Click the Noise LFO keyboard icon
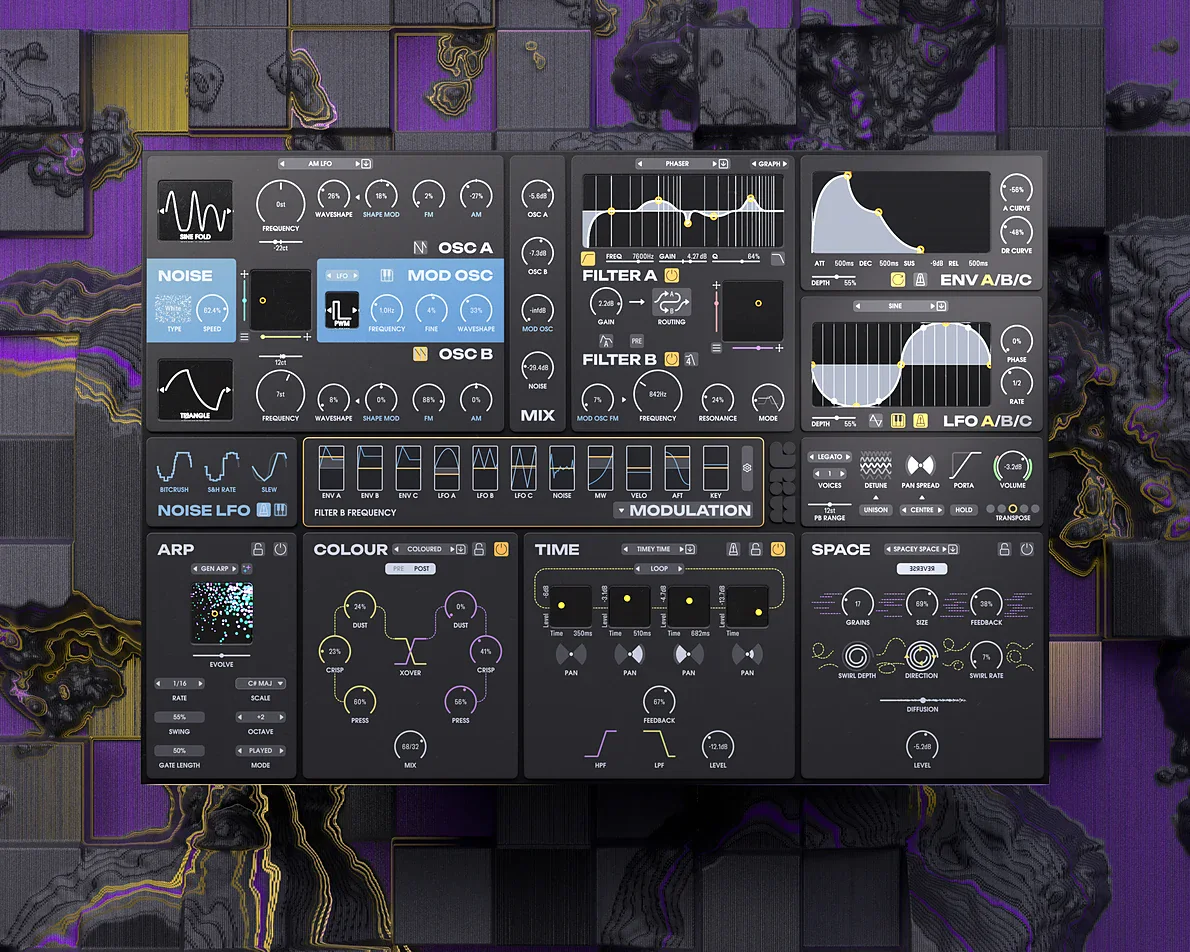Image resolution: width=1190 pixels, height=952 pixels. pyautogui.click(x=281, y=510)
